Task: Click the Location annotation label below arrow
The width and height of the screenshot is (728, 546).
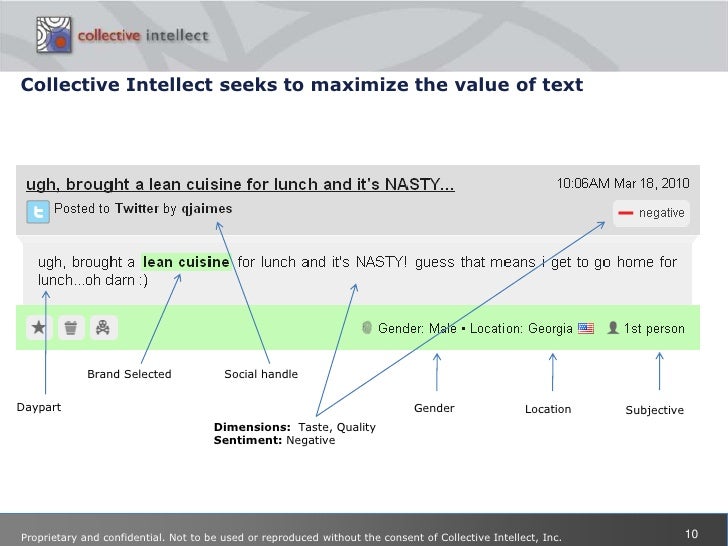Action: point(548,409)
